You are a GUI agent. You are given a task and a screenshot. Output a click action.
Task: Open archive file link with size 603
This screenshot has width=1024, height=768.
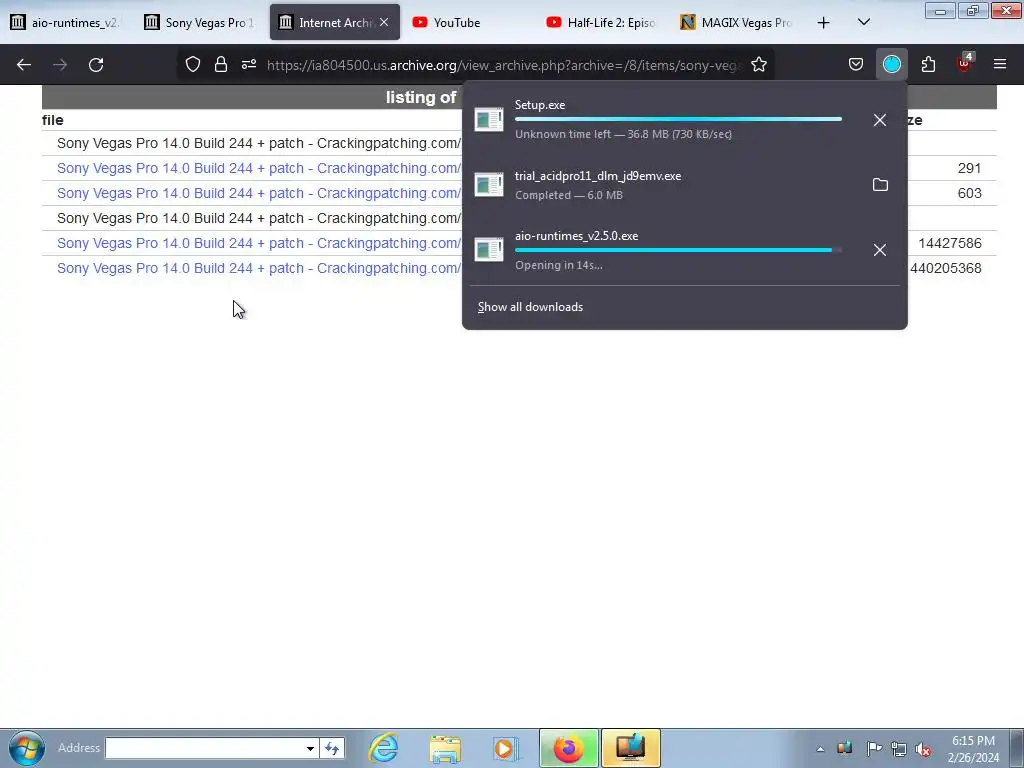[259, 193]
